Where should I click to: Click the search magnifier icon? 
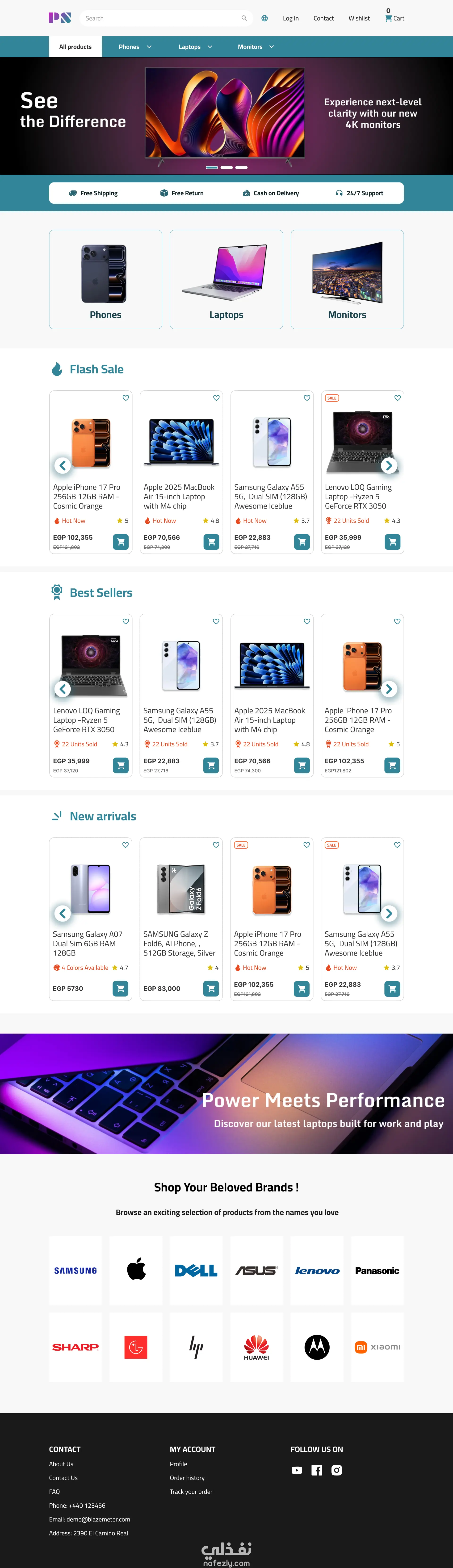(244, 18)
